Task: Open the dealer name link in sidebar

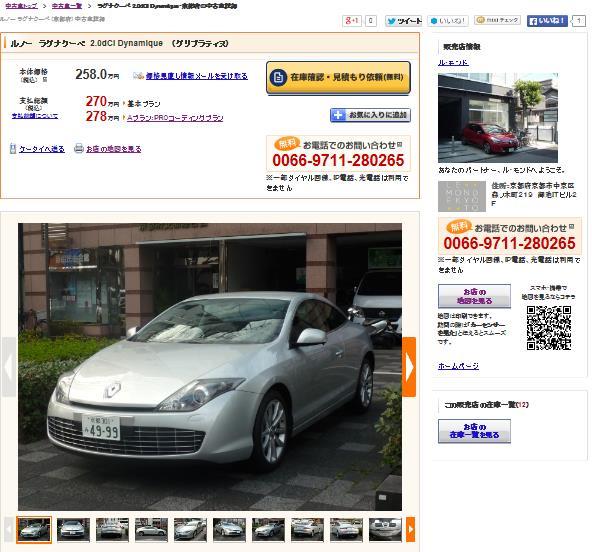Action: 453,63
